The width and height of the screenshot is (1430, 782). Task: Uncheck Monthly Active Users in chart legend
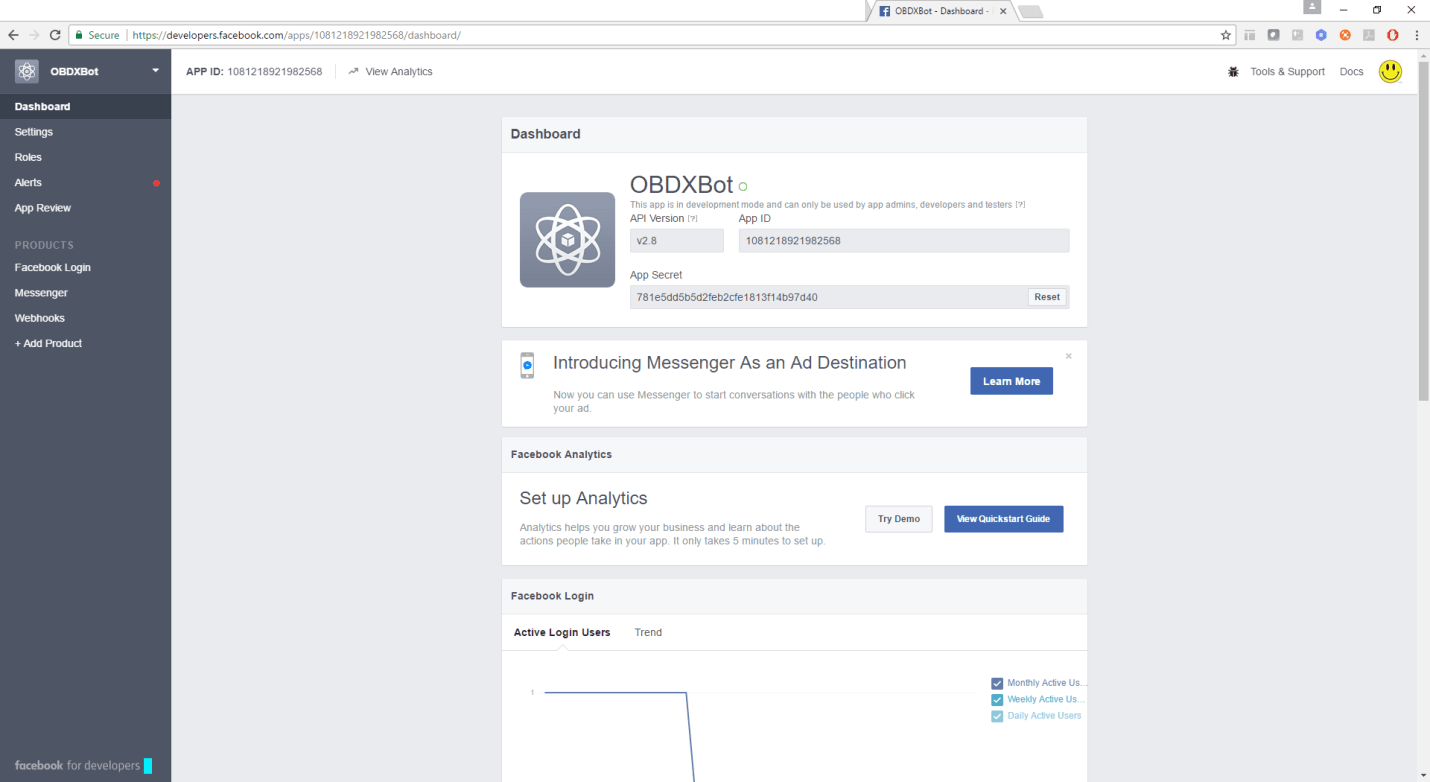pyautogui.click(x=997, y=683)
